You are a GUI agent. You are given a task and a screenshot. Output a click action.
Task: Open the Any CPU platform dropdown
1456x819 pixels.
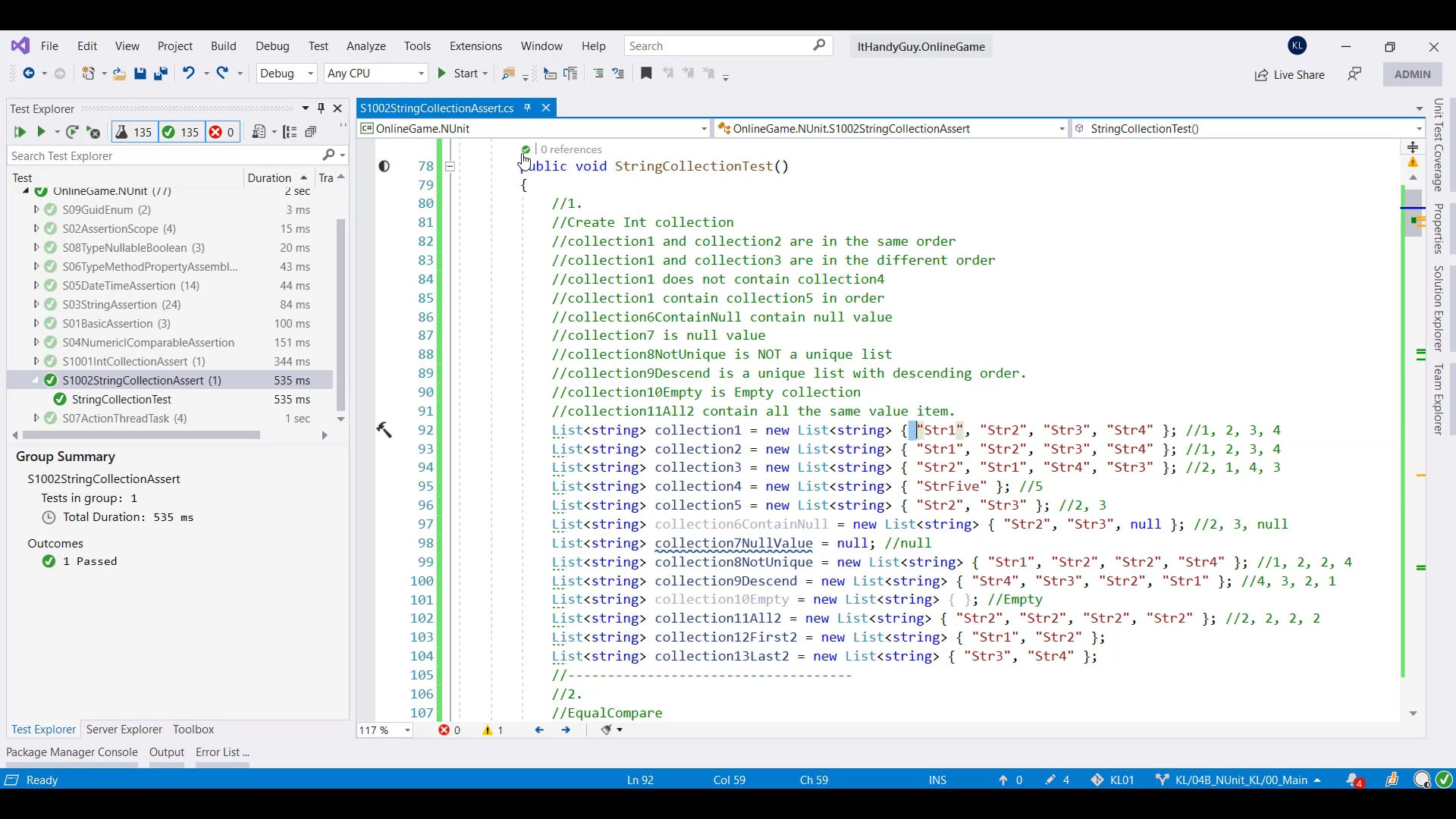click(x=375, y=74)
